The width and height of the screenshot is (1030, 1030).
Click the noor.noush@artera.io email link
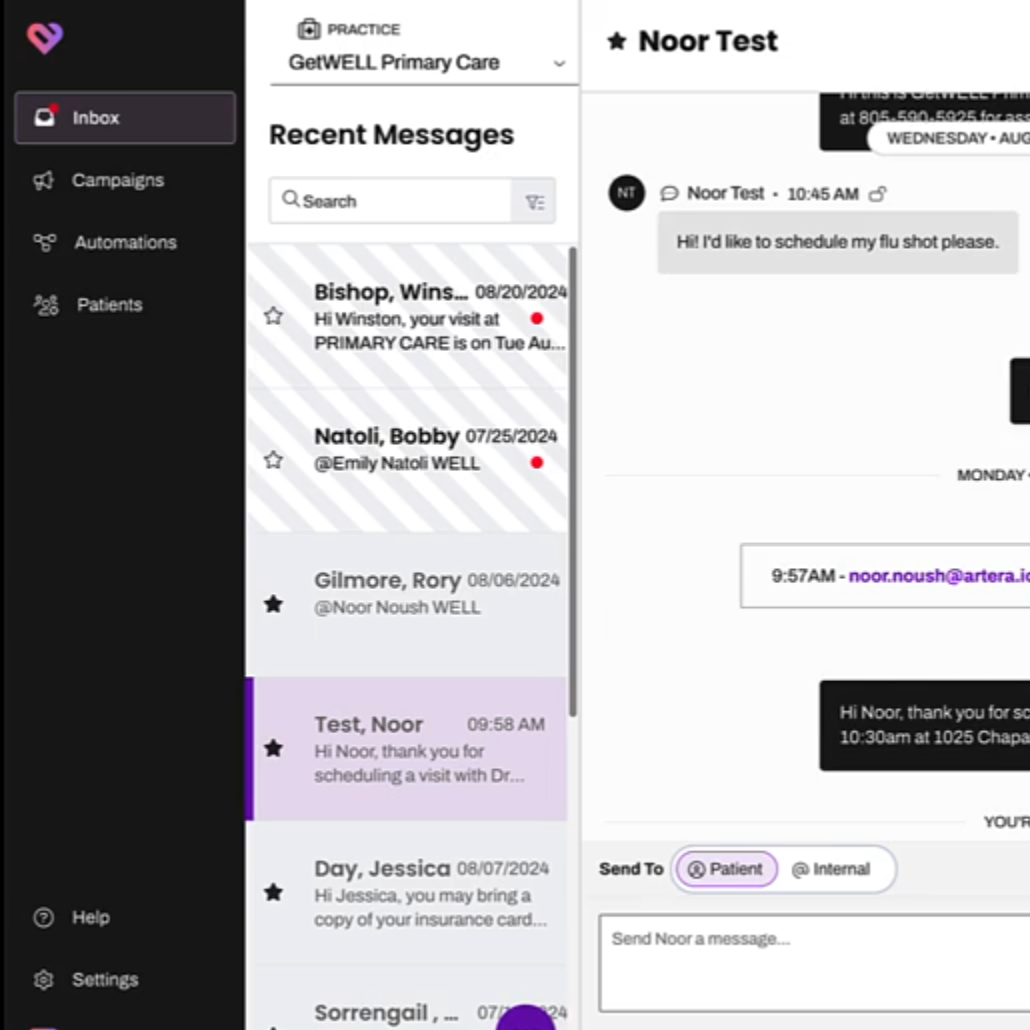click(938, 576)
